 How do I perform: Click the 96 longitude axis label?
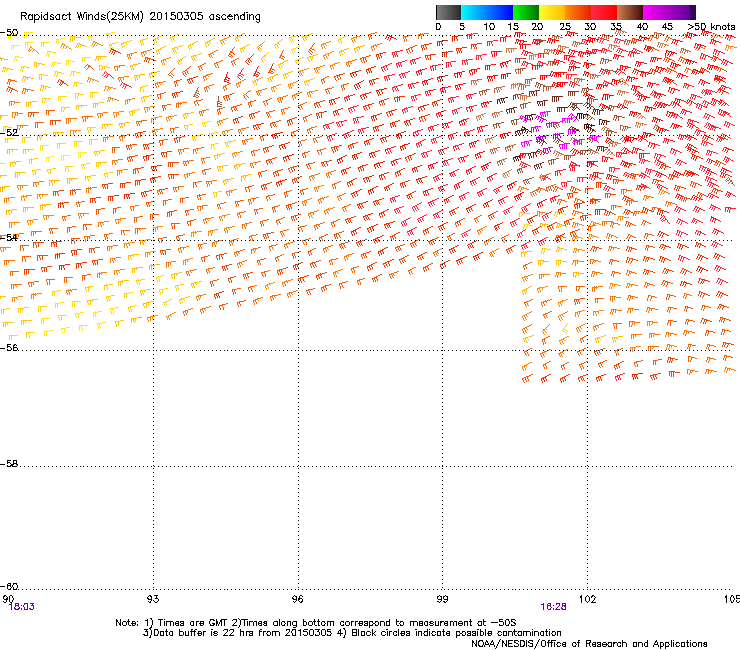point(298,599)
